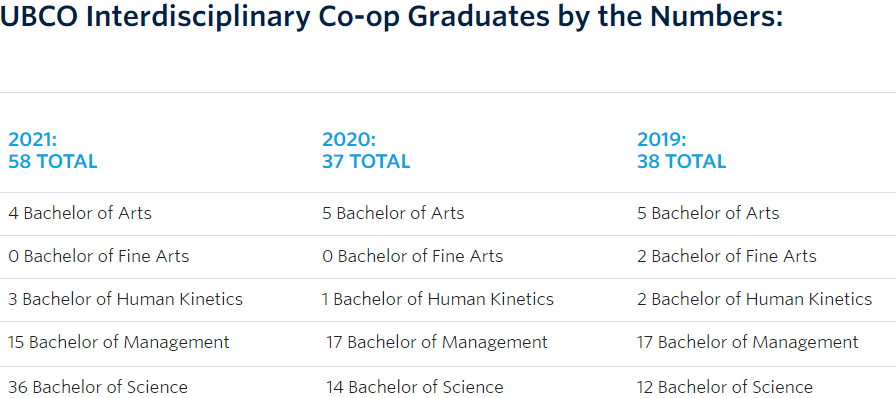Click 0 Bachelor of Fine Arts in 2021
This screenshot has height=398, width=896.
98,256
